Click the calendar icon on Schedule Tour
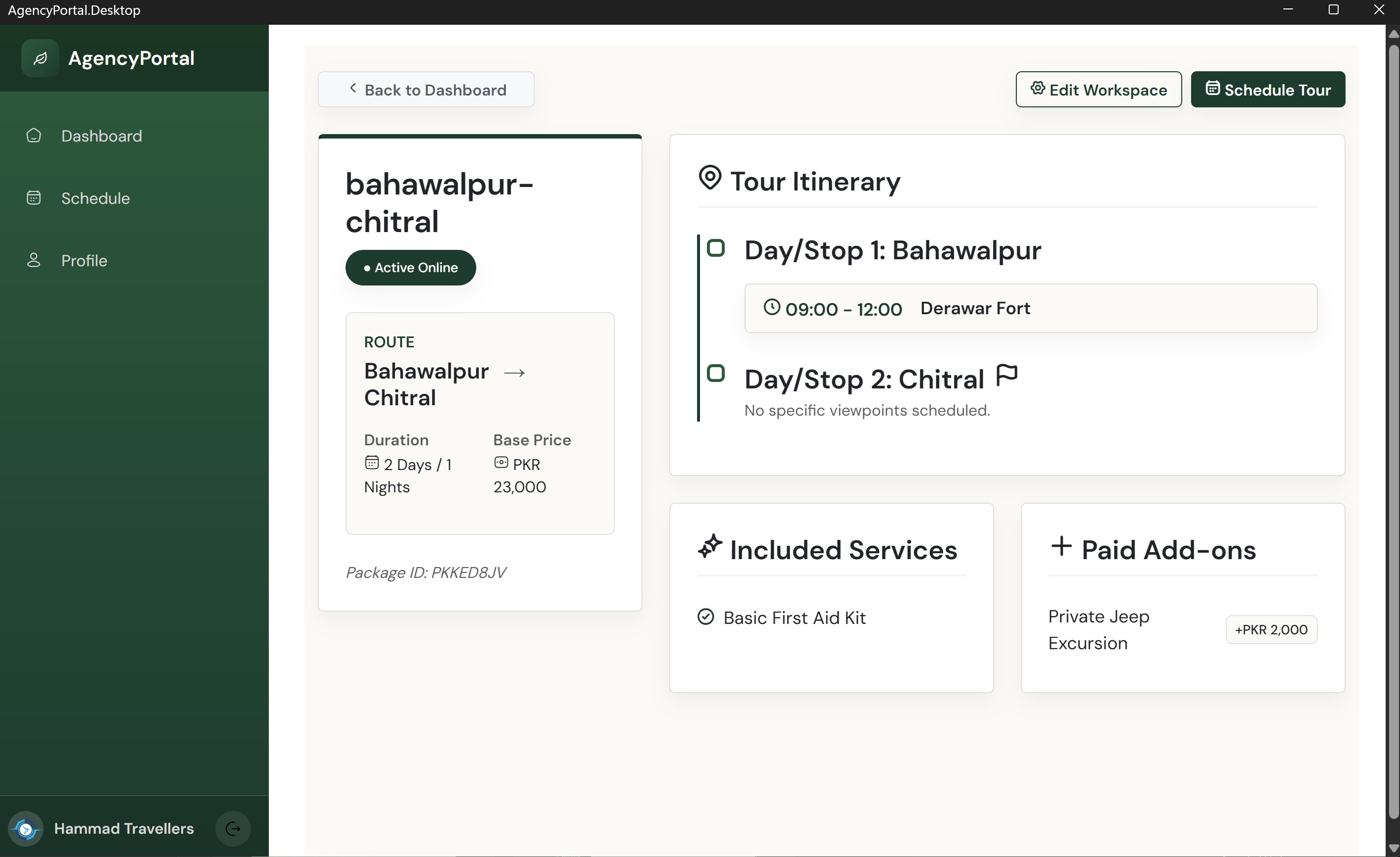1400x857 pixels. 1212,88
